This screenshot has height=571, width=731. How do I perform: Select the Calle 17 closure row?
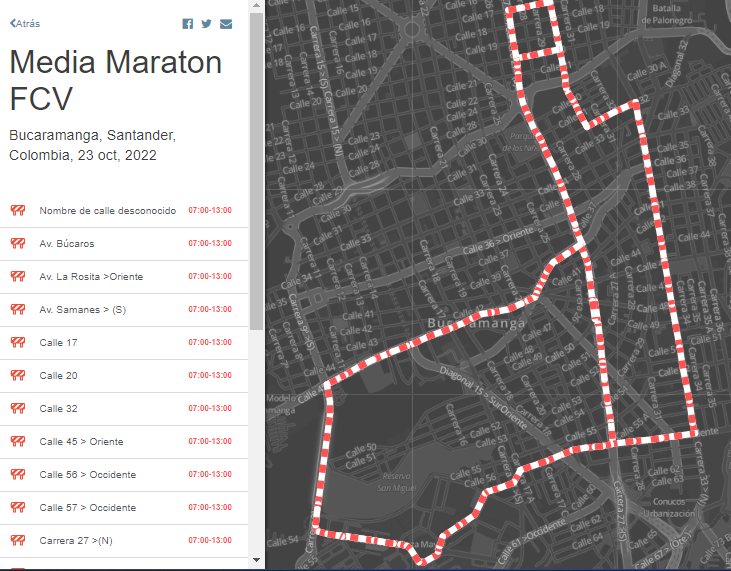(x=124, y=343)
